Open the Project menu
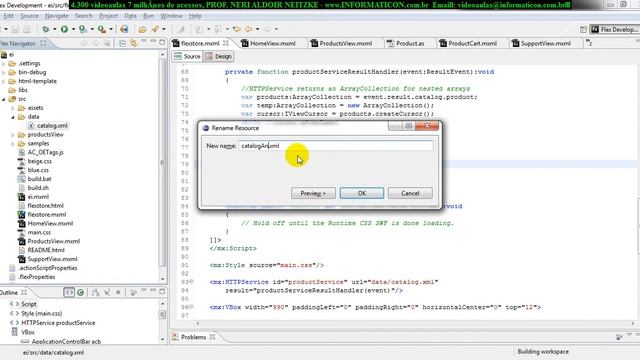Image resolution: width=640 pixels, height=360 pixels. pos(108,16)
